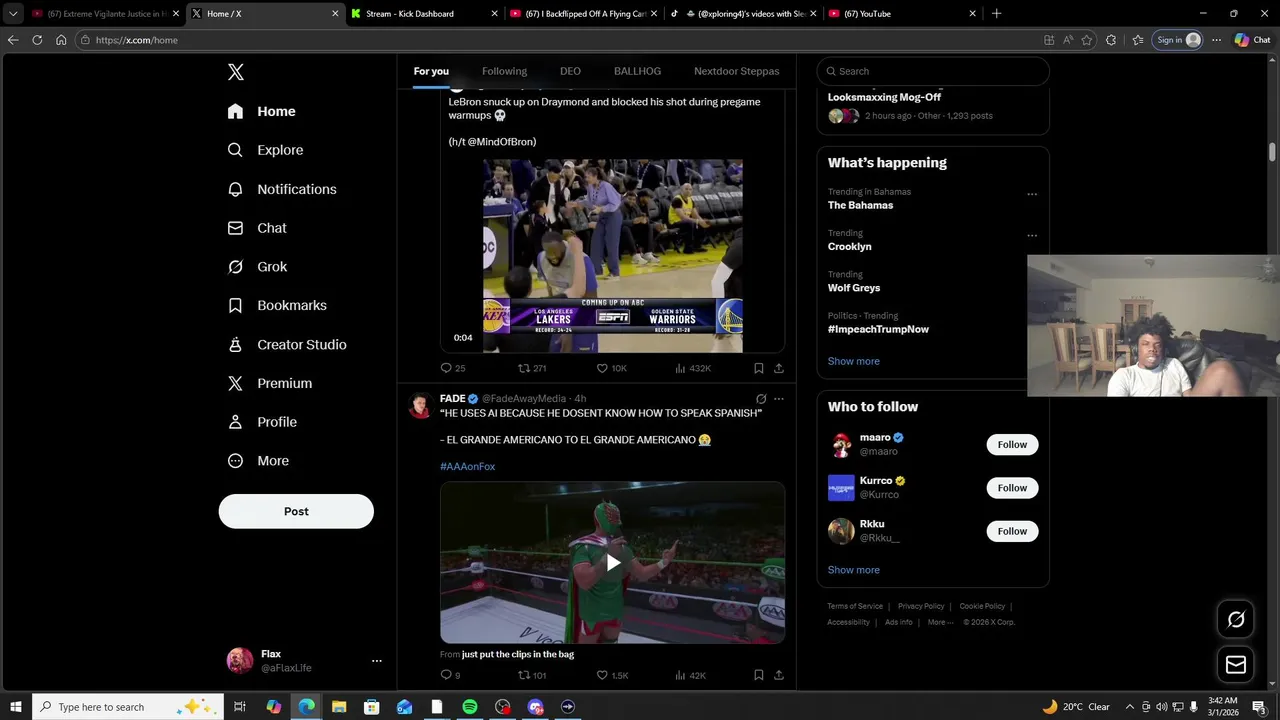Open Grok in sidebar
The width and height of the screenshot is (1280, 720).
(x=257, y=267)
